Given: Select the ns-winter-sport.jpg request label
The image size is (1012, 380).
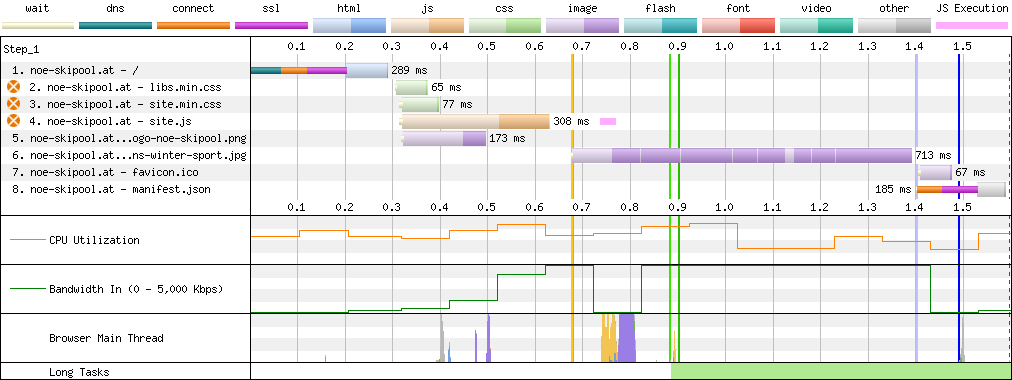Looking at the screenshot, I should point(129,155).
